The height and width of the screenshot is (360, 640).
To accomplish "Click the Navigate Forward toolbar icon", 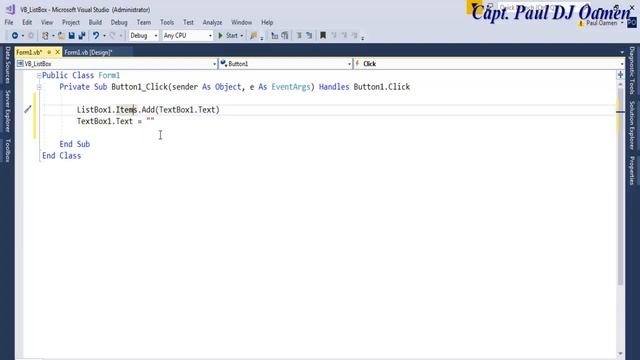I will (x=31, y=36).
